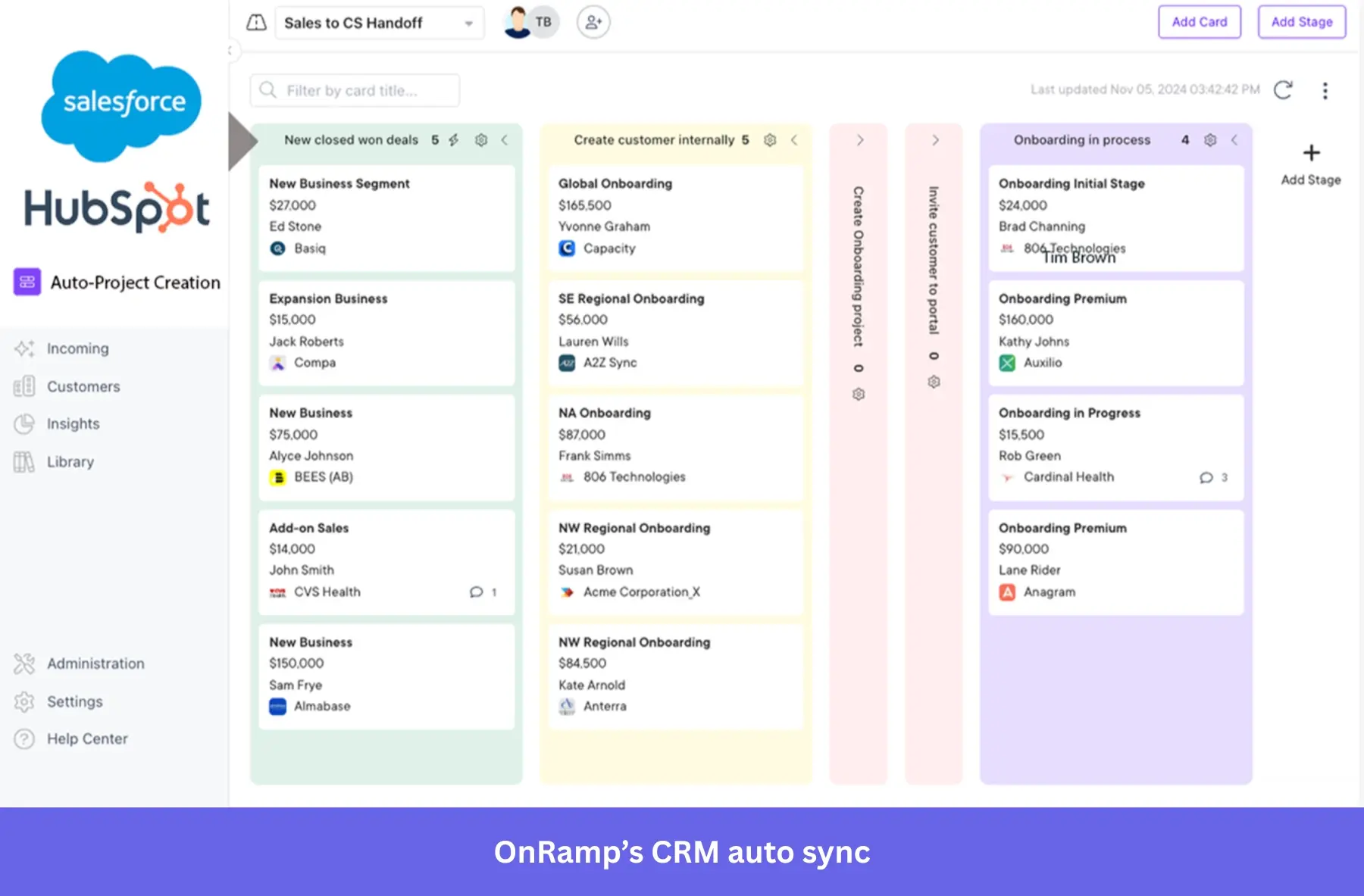1364x896 pixels.
Task: Click the plus Add Stage icon on the board
Action: coord(1311,153)
